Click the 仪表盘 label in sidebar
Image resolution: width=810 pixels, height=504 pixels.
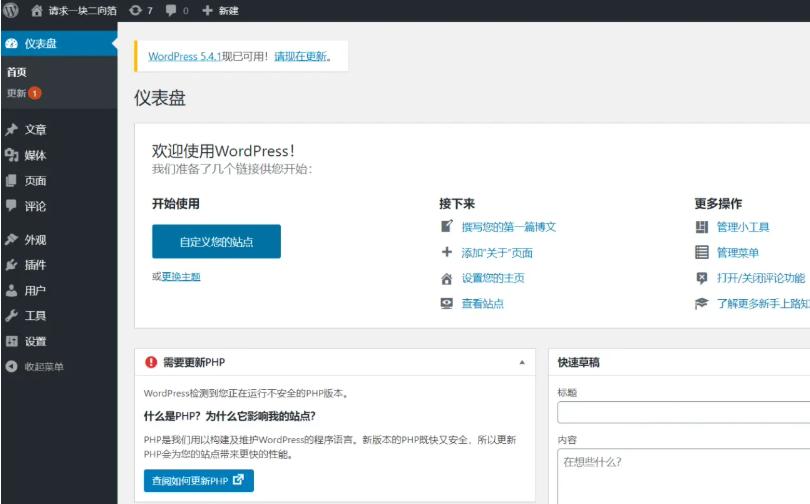pos(40,43)
